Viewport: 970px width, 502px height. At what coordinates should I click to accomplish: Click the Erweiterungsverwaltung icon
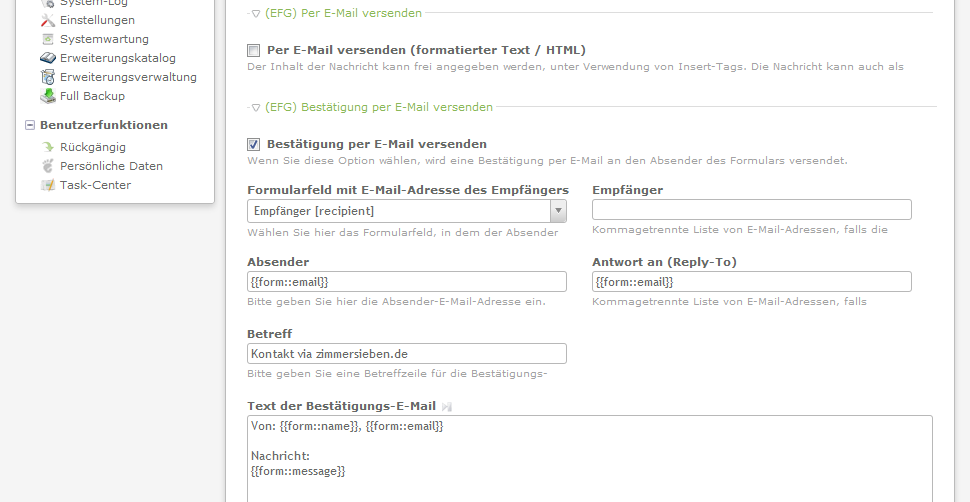[48, 77]
